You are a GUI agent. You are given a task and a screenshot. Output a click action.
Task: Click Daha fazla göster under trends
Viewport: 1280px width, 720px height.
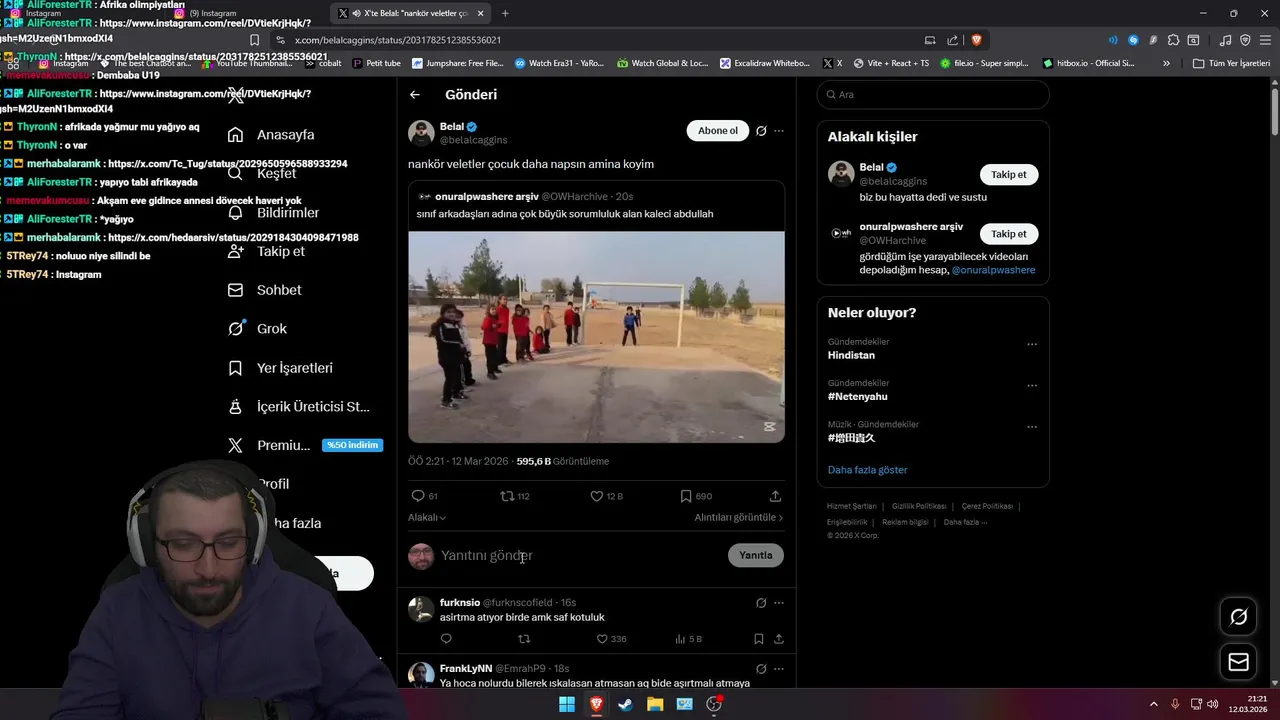point(868,470)
